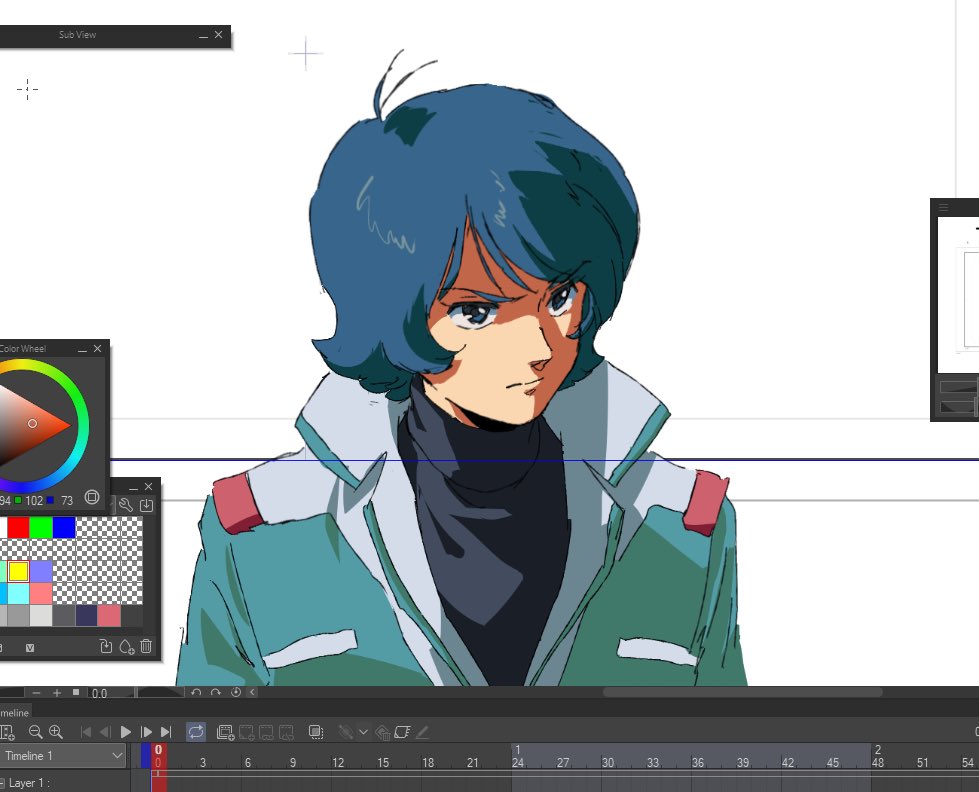Step forward to next frame
The height and width of the screenshot is (792, 979).
click(x=146, y=732)
